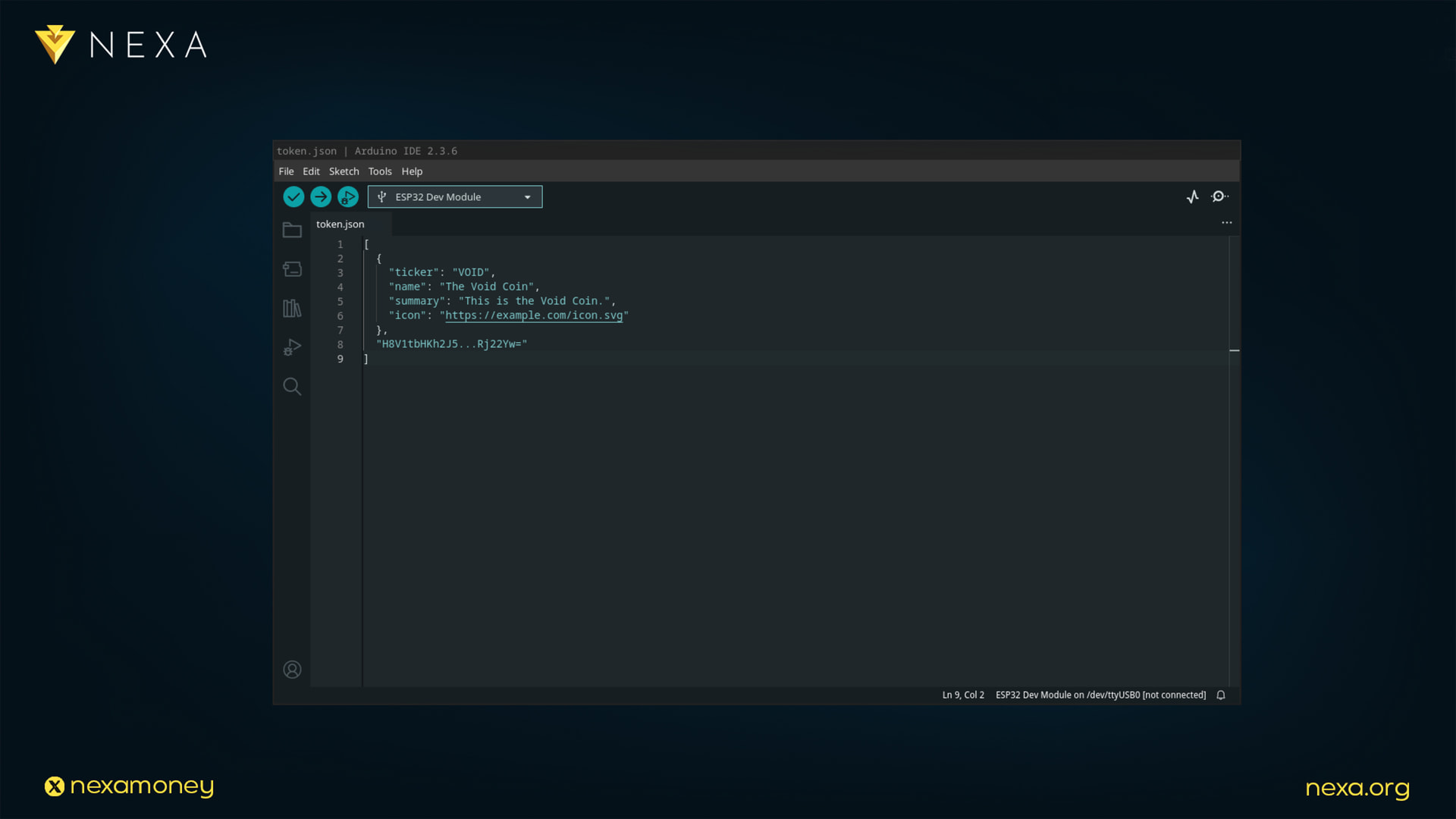The width and height of the screenshot is (1456, 819).
Task: Click the Verify checkmark button
Action: 293,197
